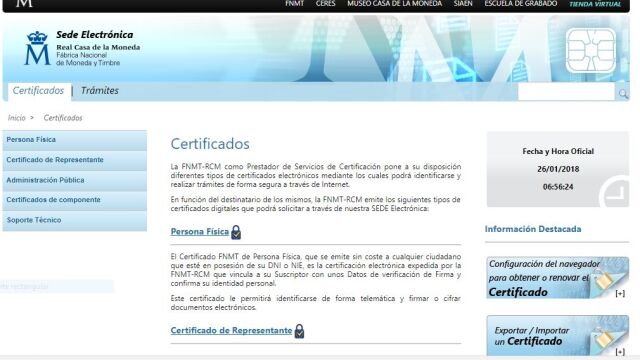
Task: Open SIAEN in the top bar
Action: coord(463,4)
